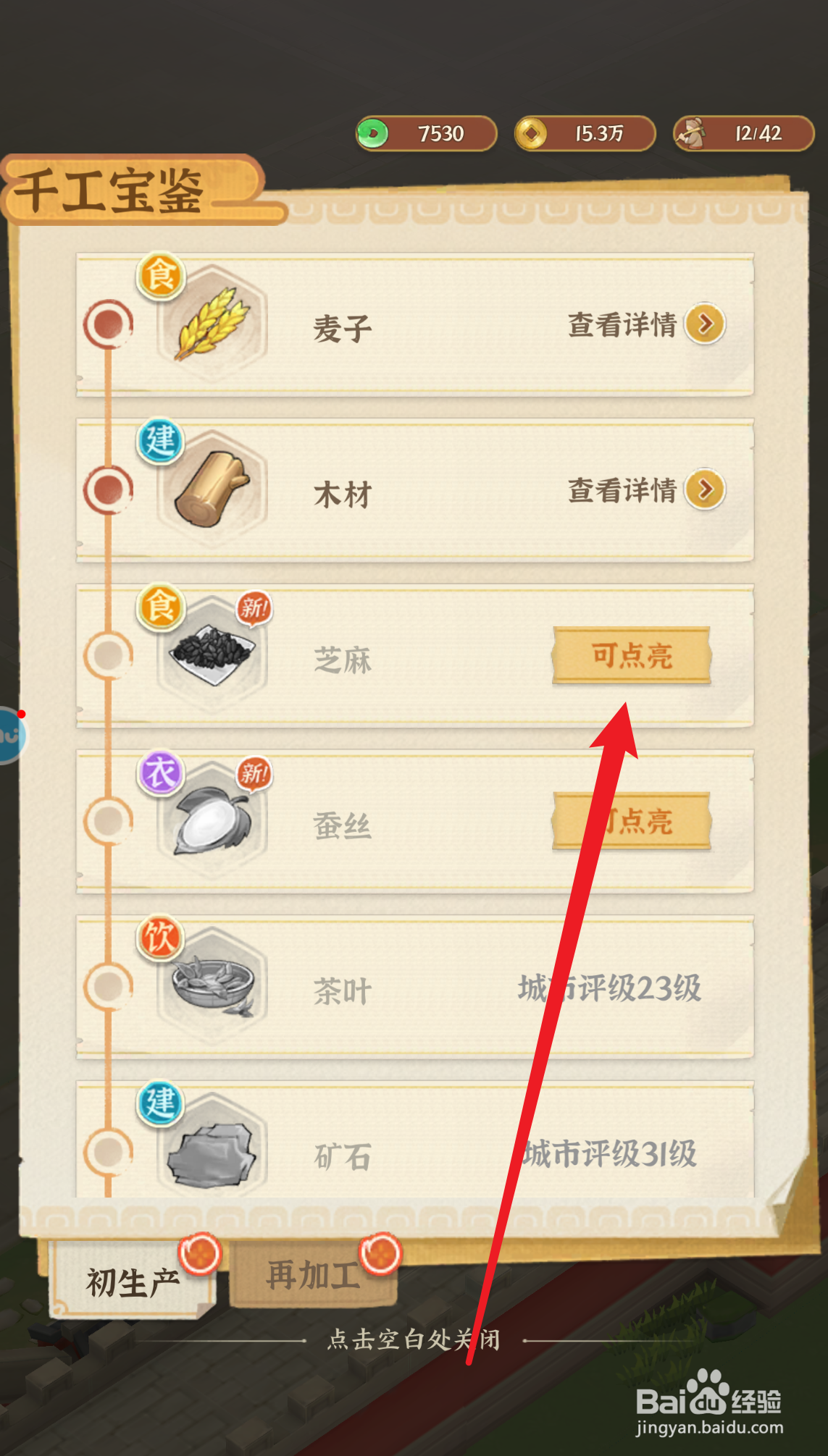Viewport: 828px width, 1456px height.
Task: Select the tea leaves (茶叶) bowl icon
Action: point(212,985)
